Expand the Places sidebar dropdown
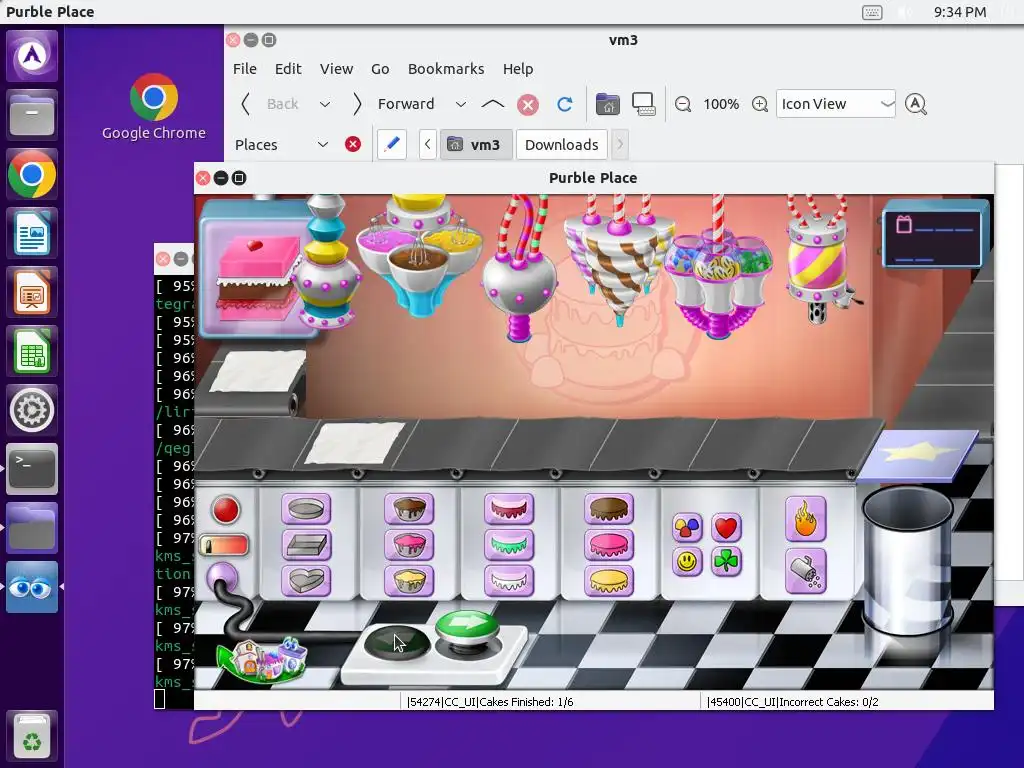 323,144
